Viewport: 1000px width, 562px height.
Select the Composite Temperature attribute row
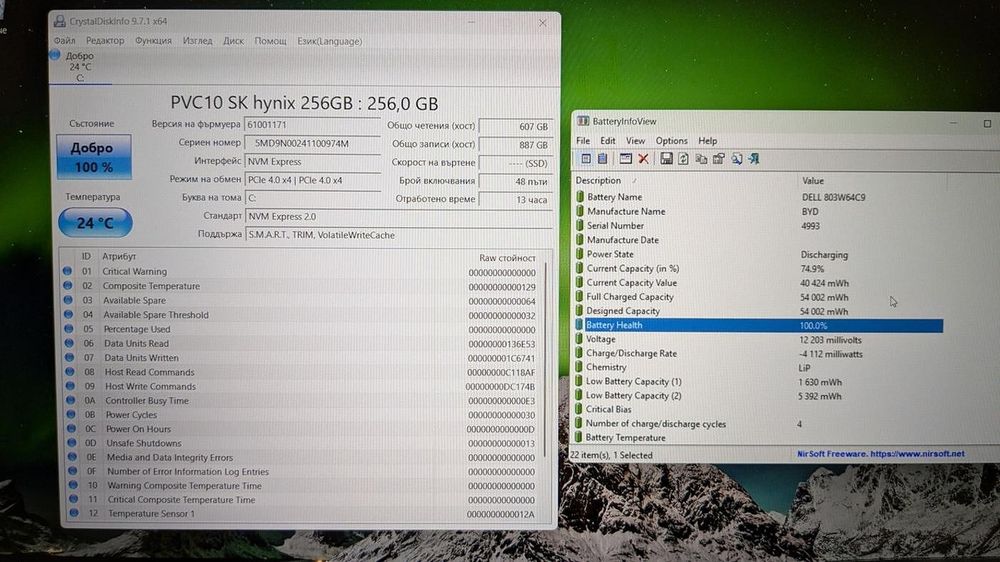pyautogui.click(x=301, y=286)
